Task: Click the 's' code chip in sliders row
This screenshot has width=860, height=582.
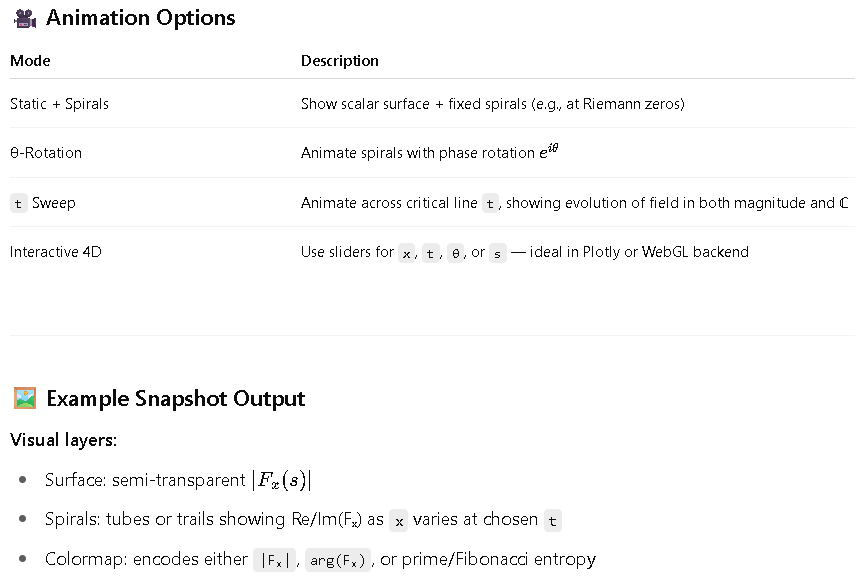Action: pyautogui.click(x=497, y=253)
